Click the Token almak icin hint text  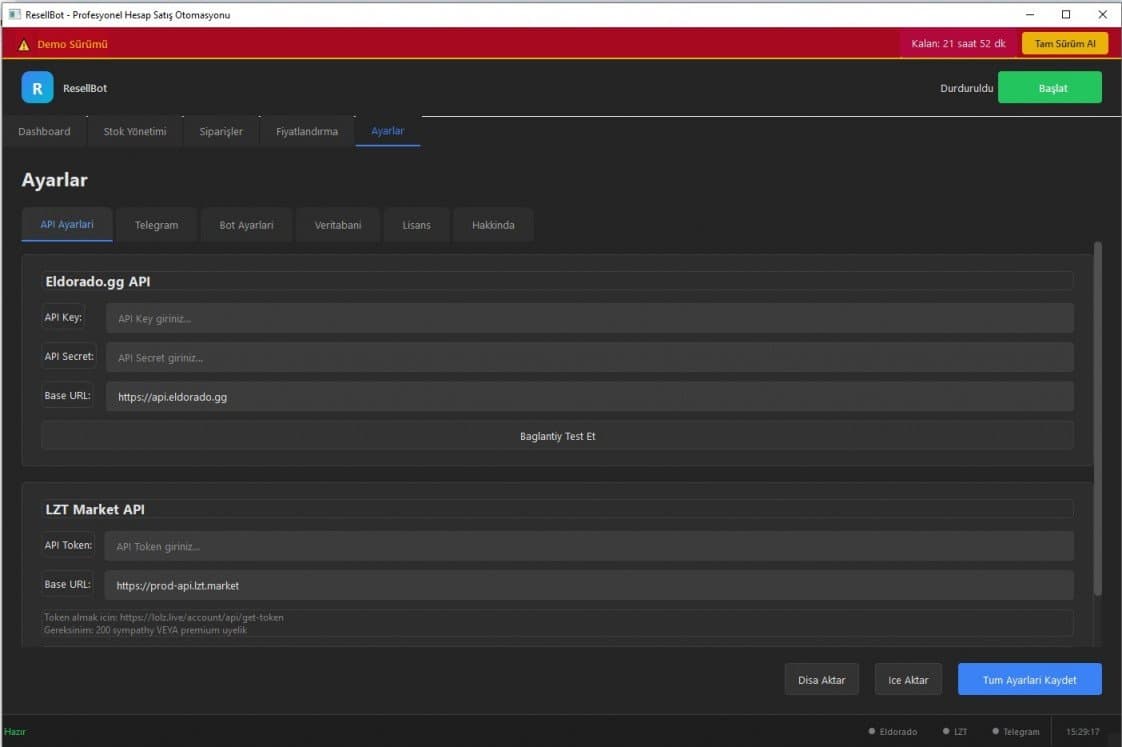click(164, 617)
